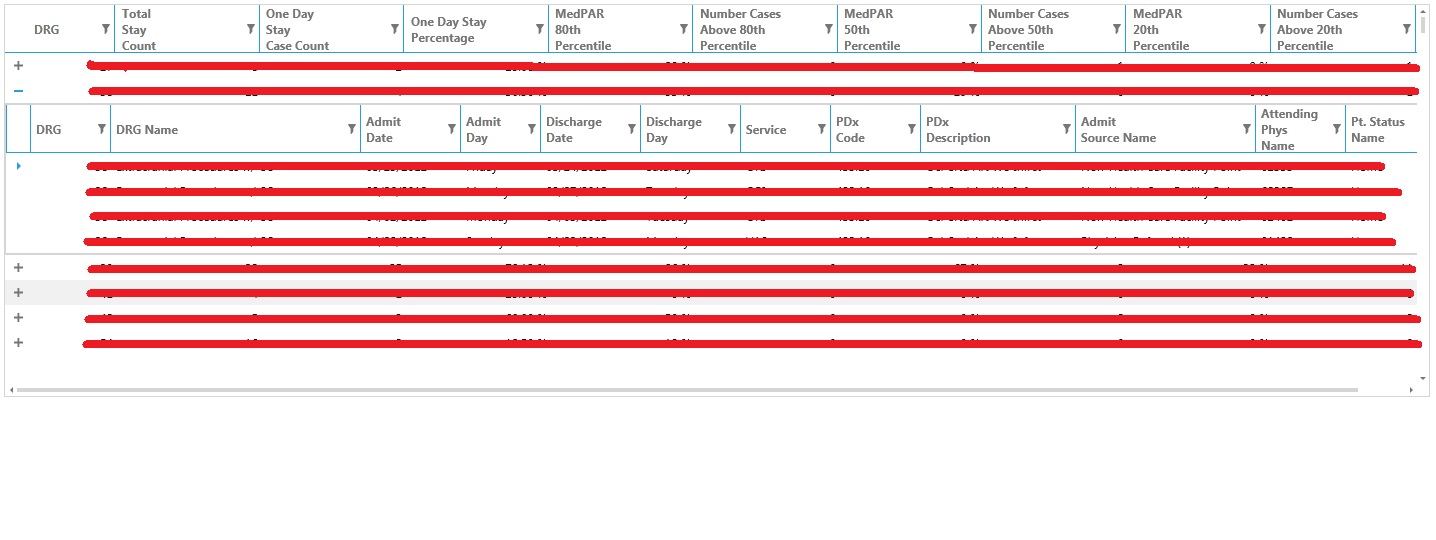Sort by MedPAR 50th Percentile header
The width and height of the screenshot is (1436, 540).
tap(872, 30)
